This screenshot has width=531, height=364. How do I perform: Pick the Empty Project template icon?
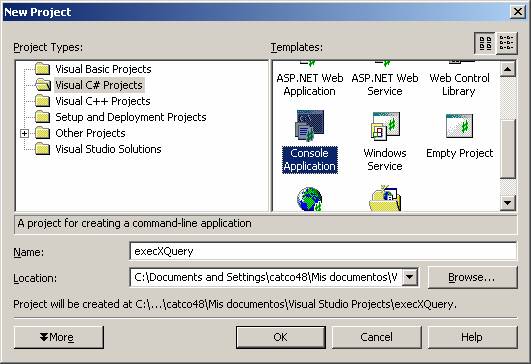460,126
